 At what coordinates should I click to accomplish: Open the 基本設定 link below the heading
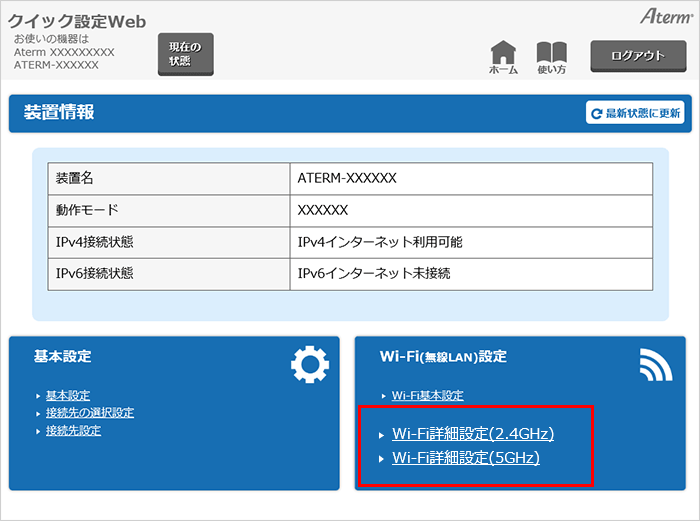pos(67,395)
